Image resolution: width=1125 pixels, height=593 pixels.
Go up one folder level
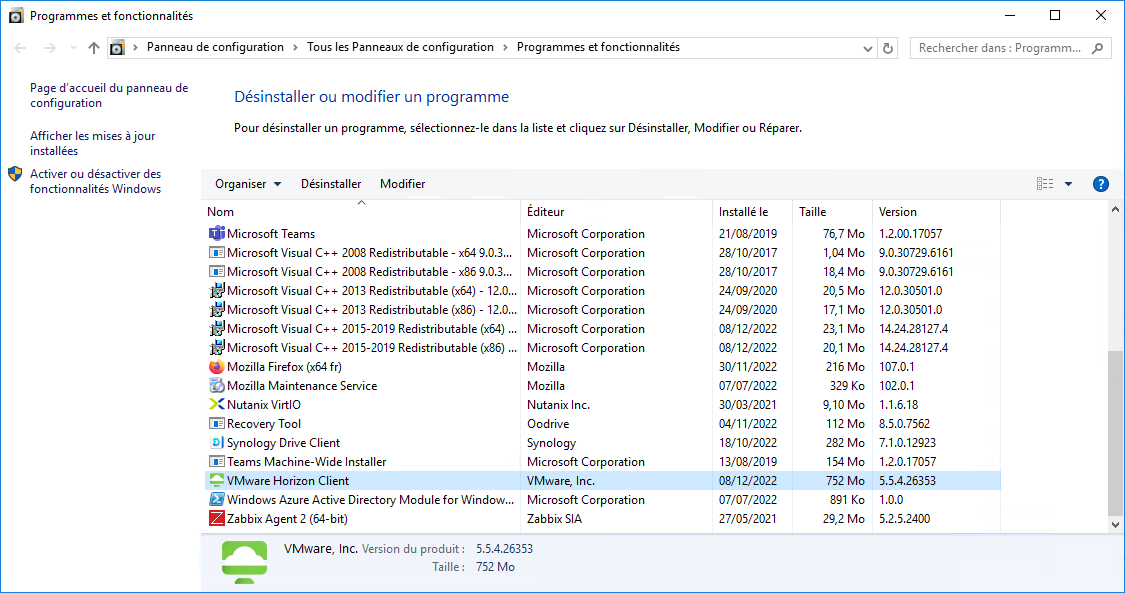tap(94, 48)
